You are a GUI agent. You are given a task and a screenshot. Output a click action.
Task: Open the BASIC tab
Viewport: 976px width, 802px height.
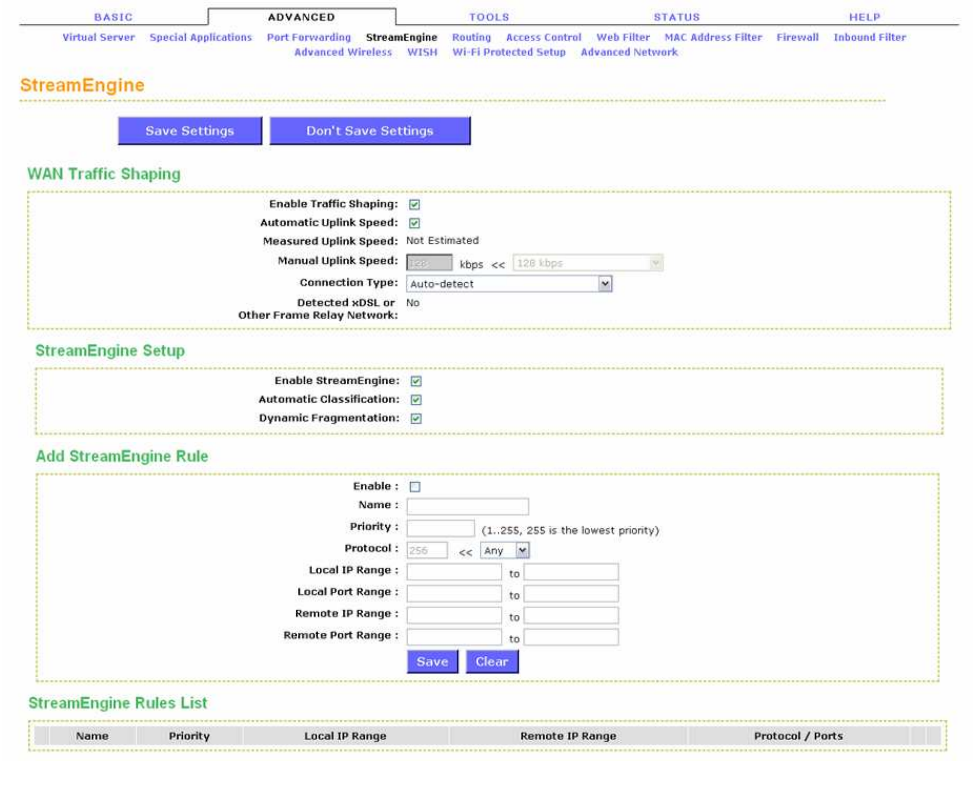(113, 17)
